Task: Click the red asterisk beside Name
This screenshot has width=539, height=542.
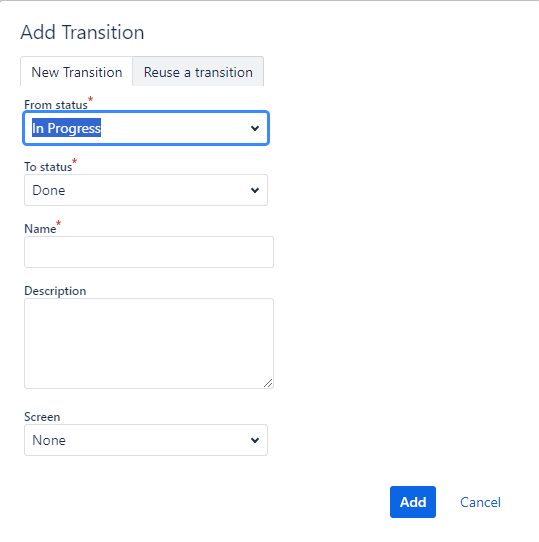Action: tap(58, 223)
